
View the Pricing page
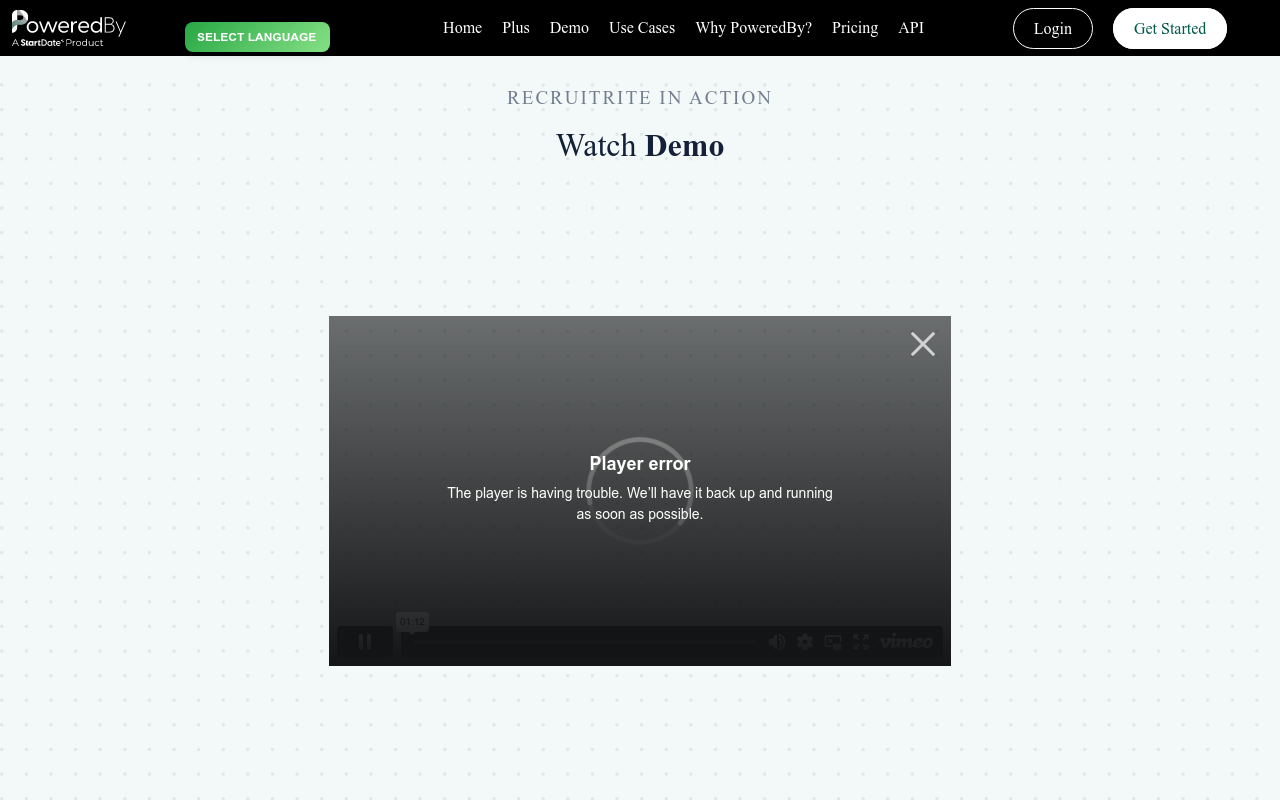(x=855, y=28)
